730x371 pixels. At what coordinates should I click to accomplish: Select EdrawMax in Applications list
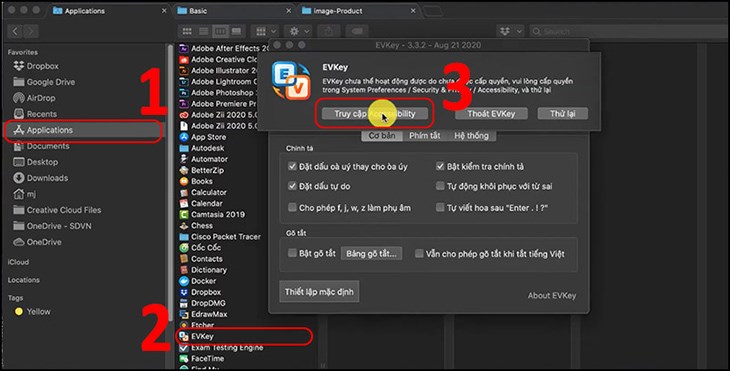[204, 314]
